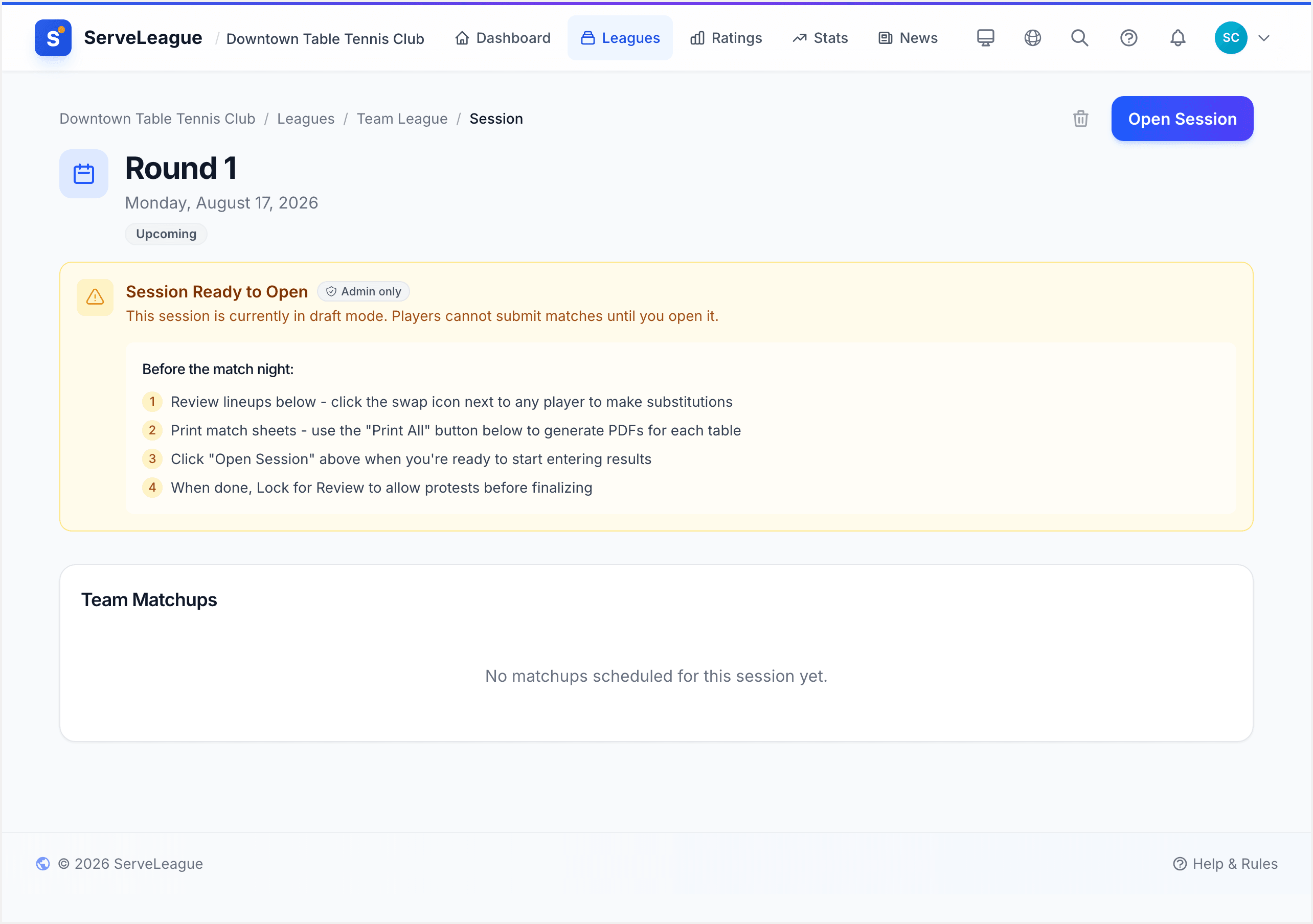
Task: Click the Team Matchups heading
Action: pyautogui.click(x=149, y=599)
